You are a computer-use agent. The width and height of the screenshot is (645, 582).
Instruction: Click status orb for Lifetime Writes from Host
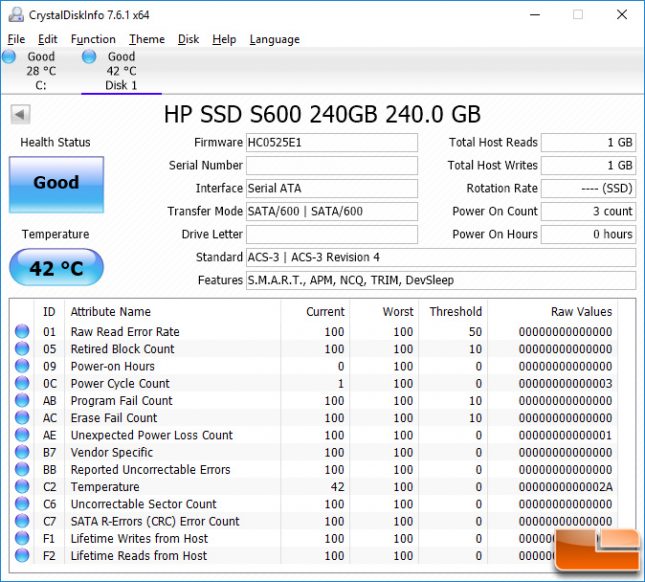coord(22,538)
